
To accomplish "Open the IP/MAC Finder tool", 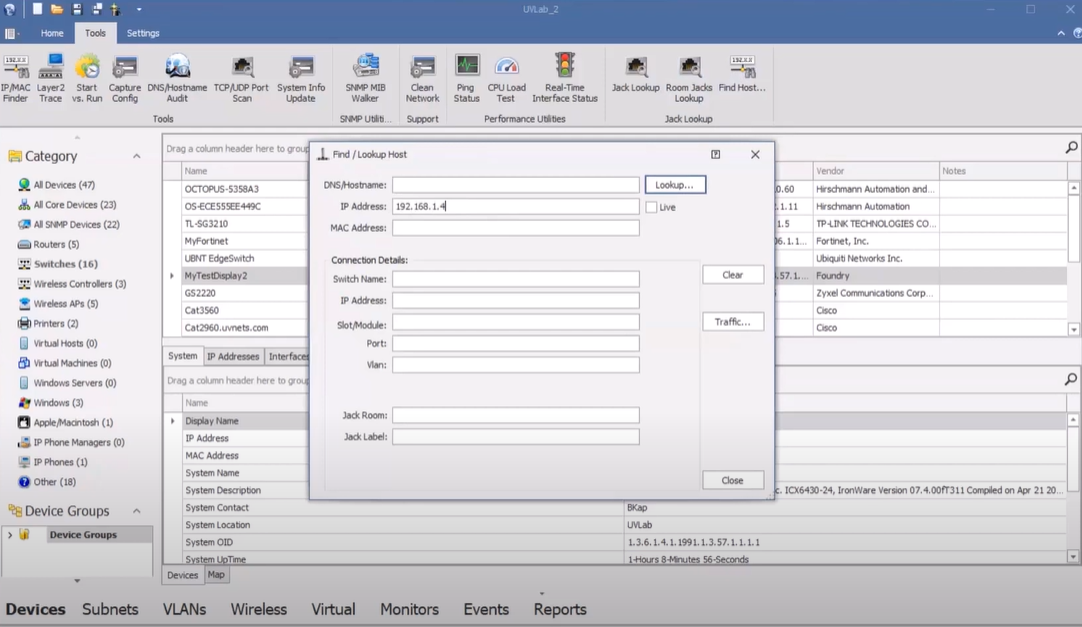I will click(15, 79).
